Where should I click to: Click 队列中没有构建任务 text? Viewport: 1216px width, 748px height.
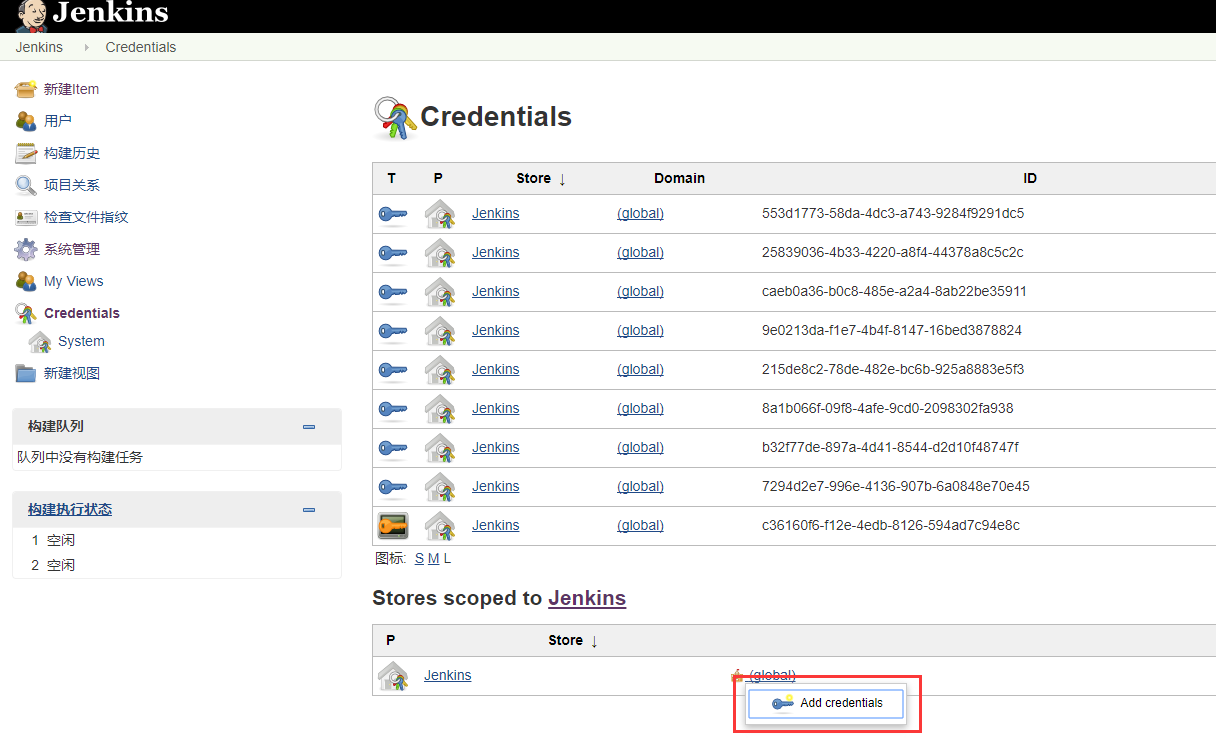point(80,457)
